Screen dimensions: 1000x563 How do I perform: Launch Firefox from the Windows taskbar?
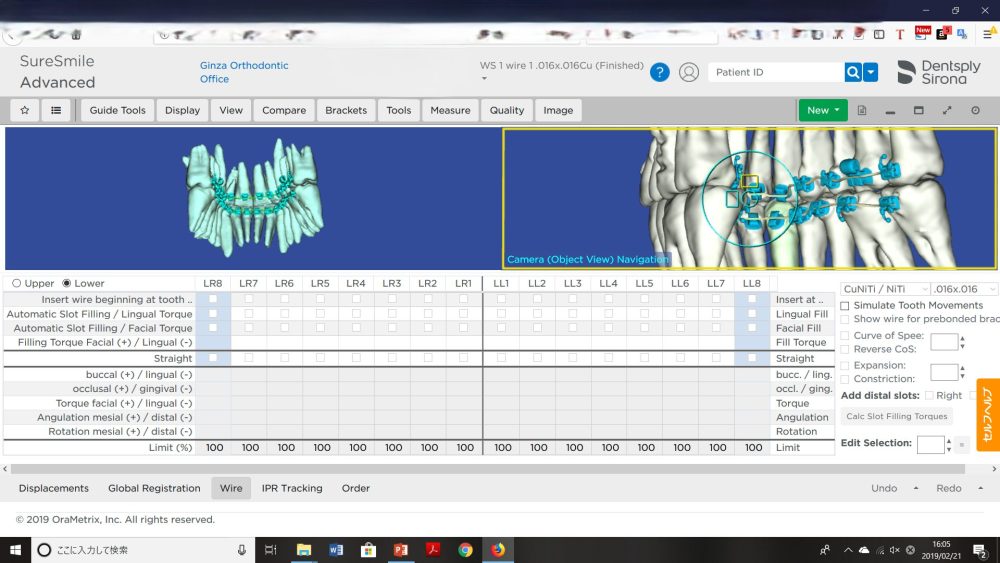pos(498,549)
